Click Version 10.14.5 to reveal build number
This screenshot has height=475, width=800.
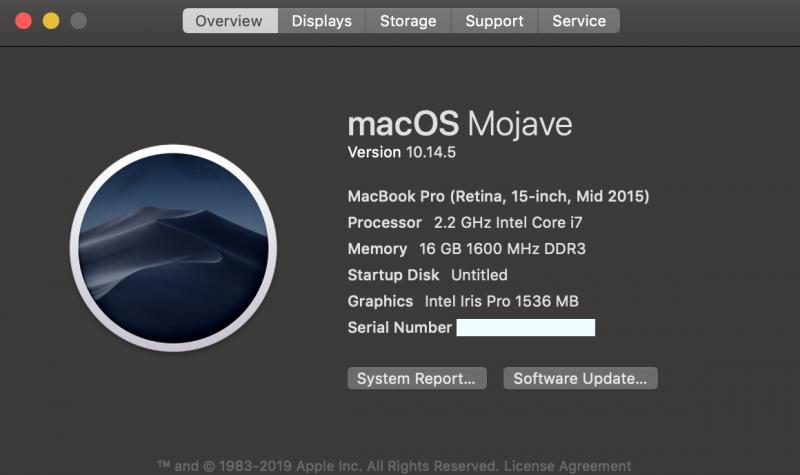(x=401, y=152)
